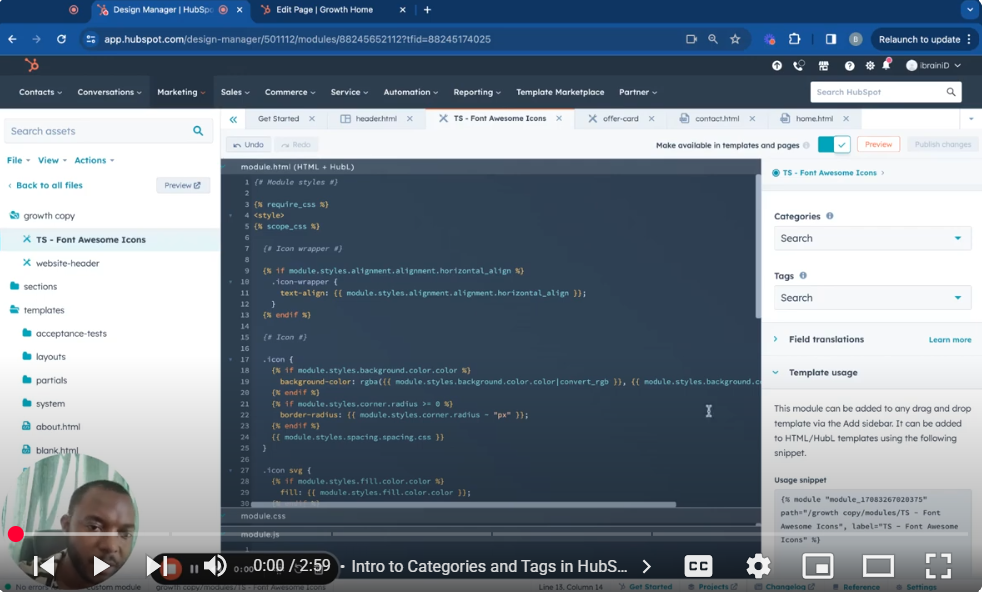Click the browser zoom magnifier icon
Screen dimensions: 982x592
point(713,39)
